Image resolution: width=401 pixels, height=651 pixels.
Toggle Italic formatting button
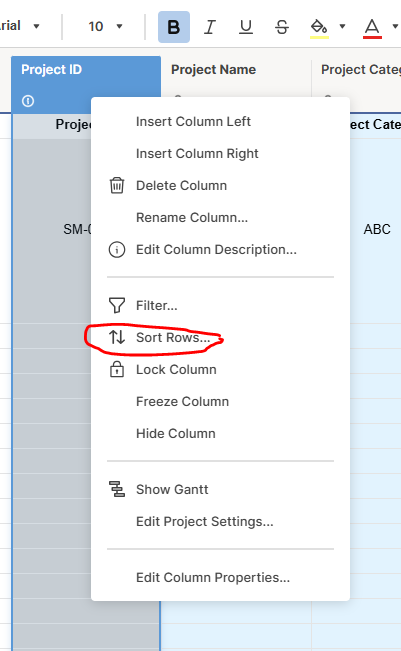pyautogui.click(x=210, y=27)
